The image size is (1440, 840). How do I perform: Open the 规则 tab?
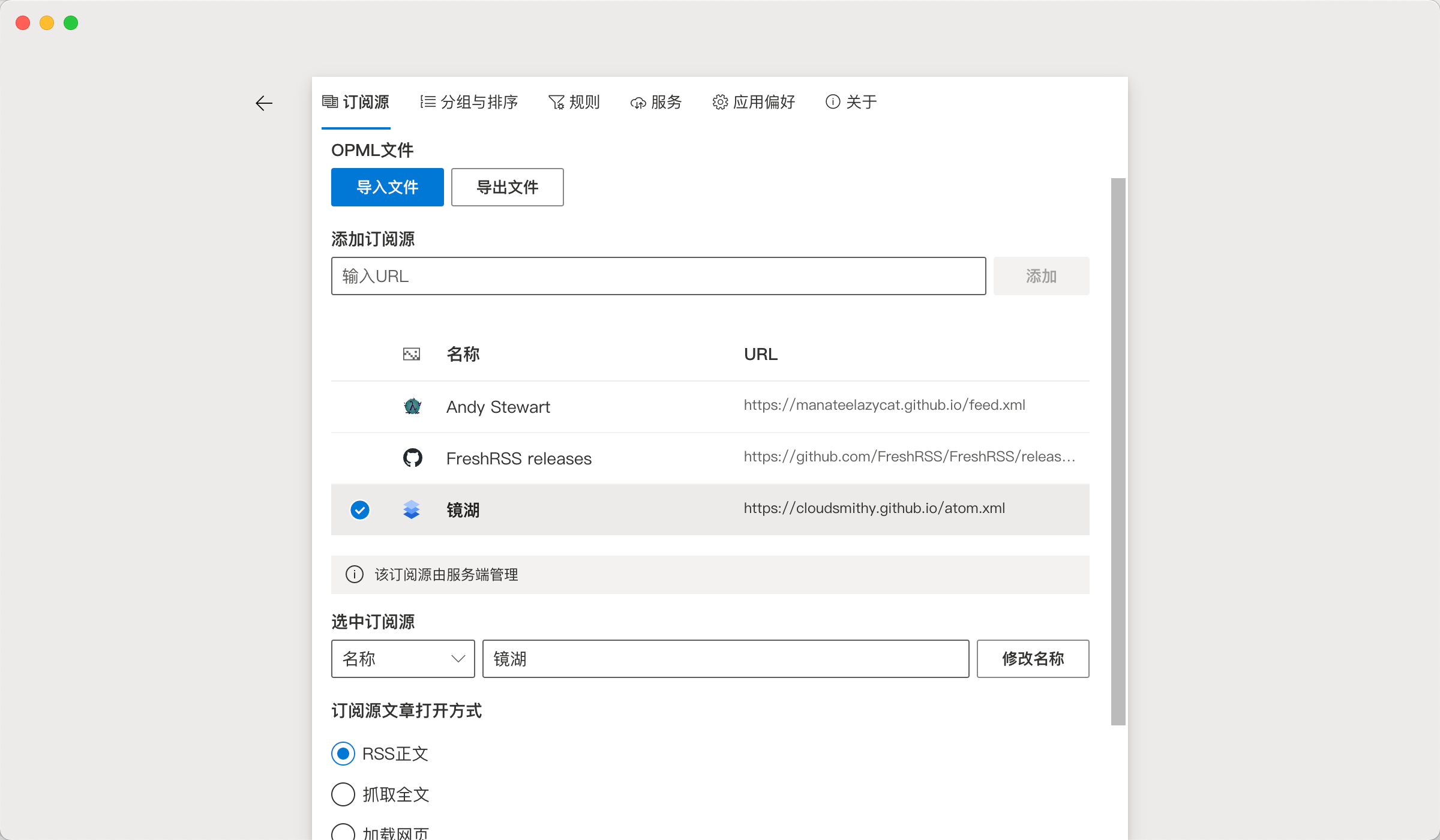point(574,102)
